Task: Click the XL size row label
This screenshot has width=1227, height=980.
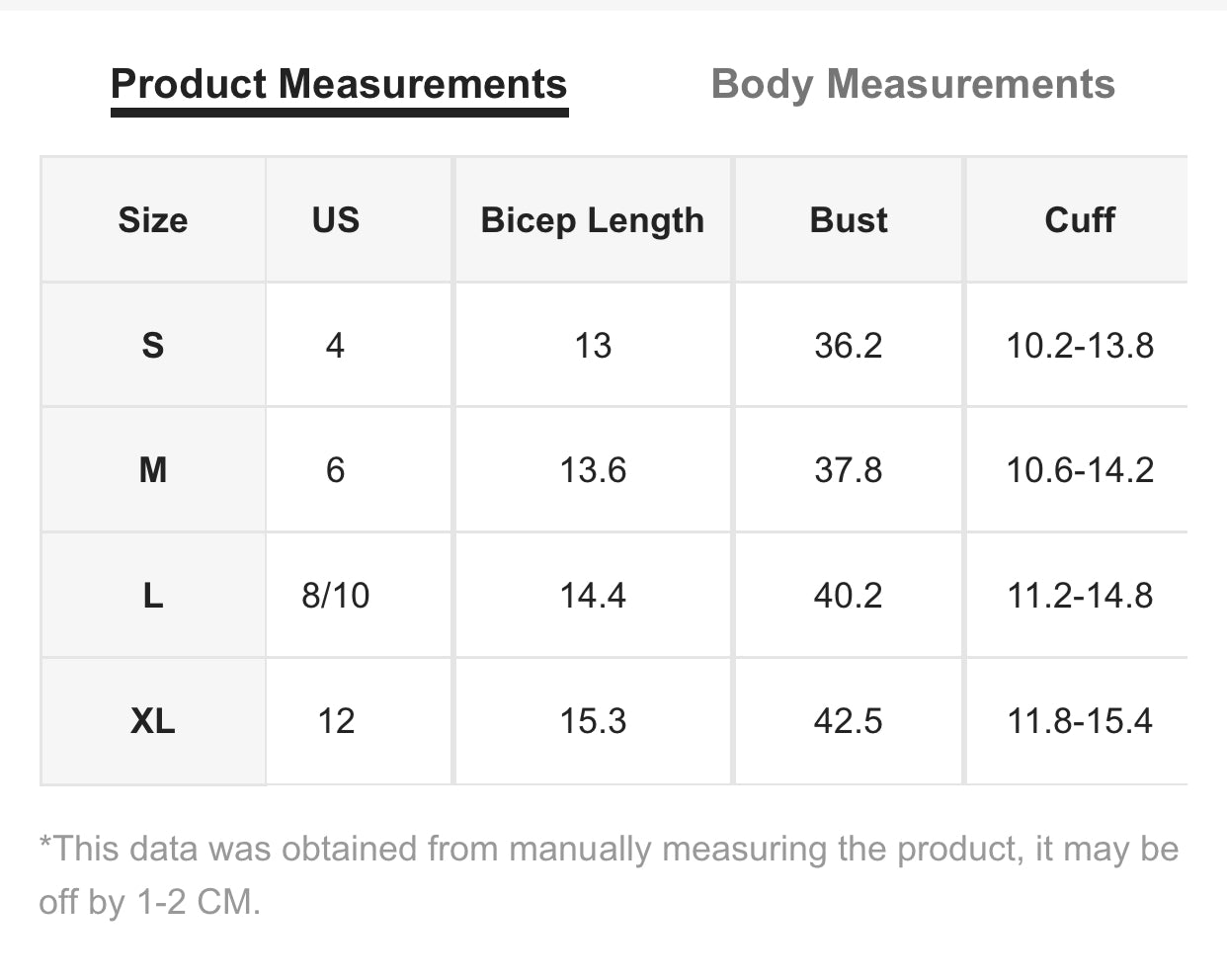Action: tap(153, 721)
